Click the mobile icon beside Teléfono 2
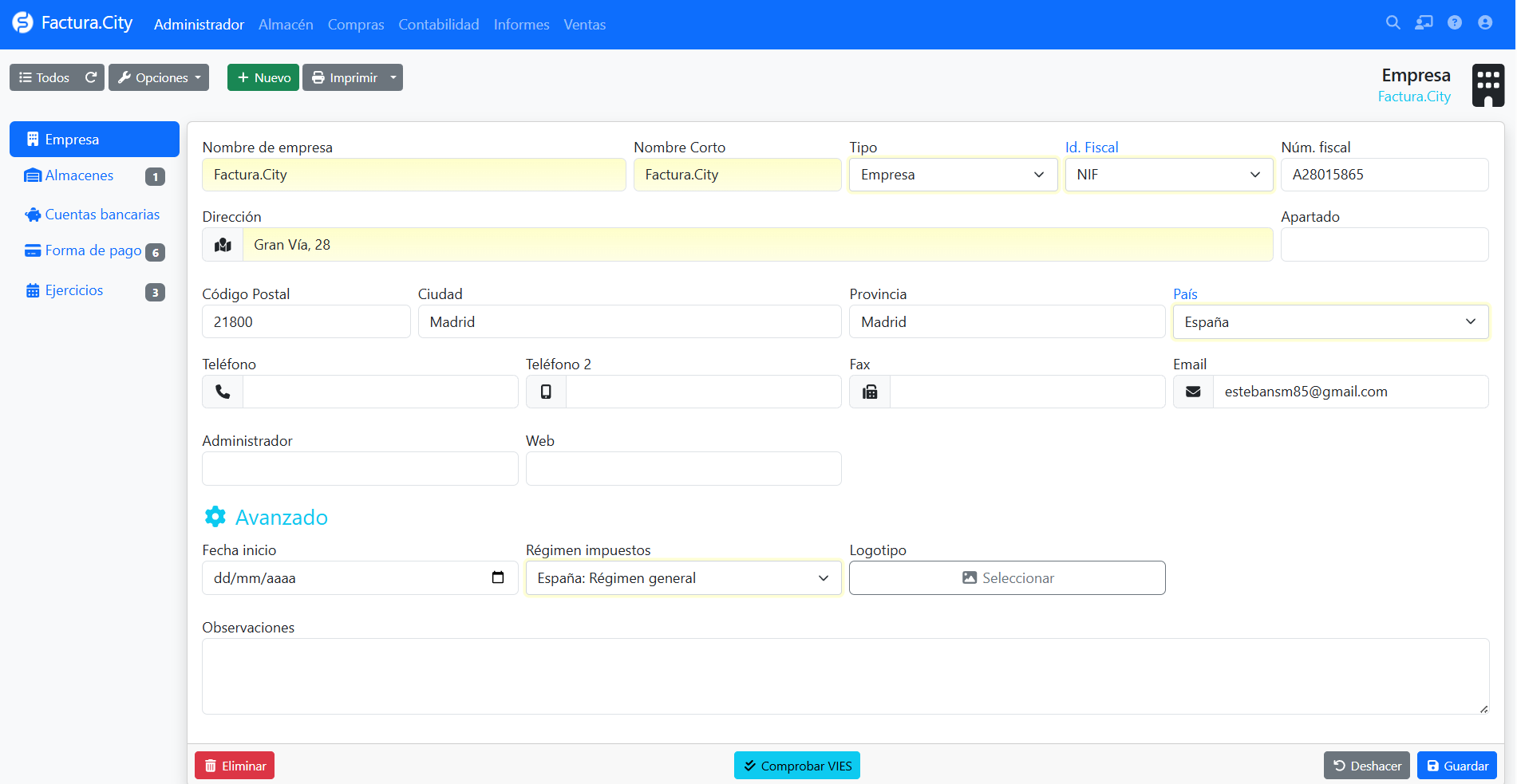 point(546,392)
